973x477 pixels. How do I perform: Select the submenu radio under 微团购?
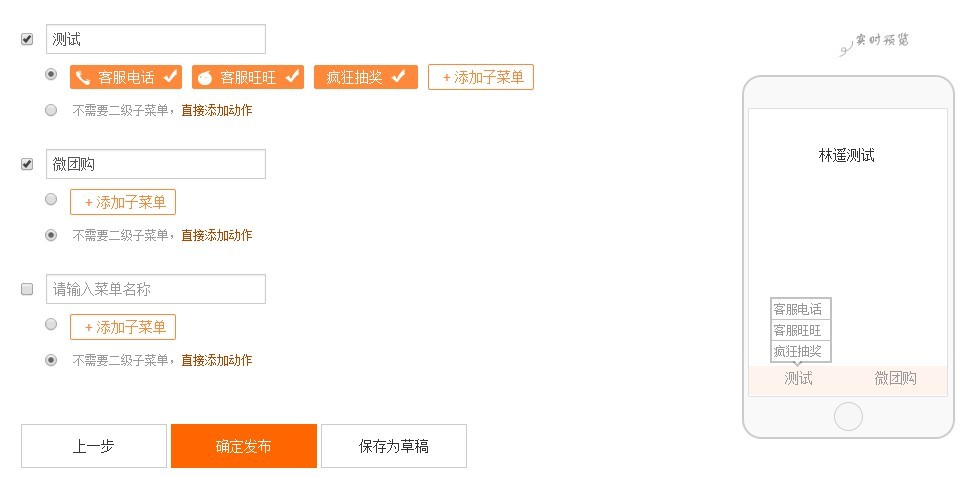click(51, 199)
